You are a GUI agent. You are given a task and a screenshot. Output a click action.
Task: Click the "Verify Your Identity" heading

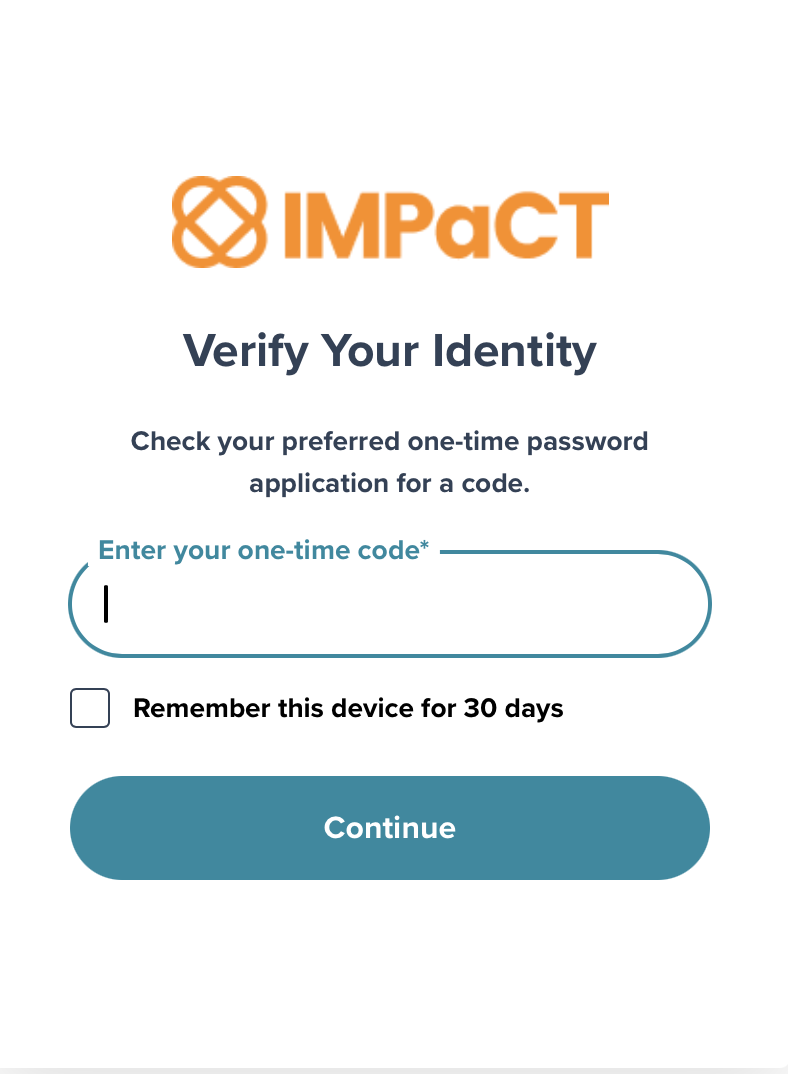click(390, 351)
